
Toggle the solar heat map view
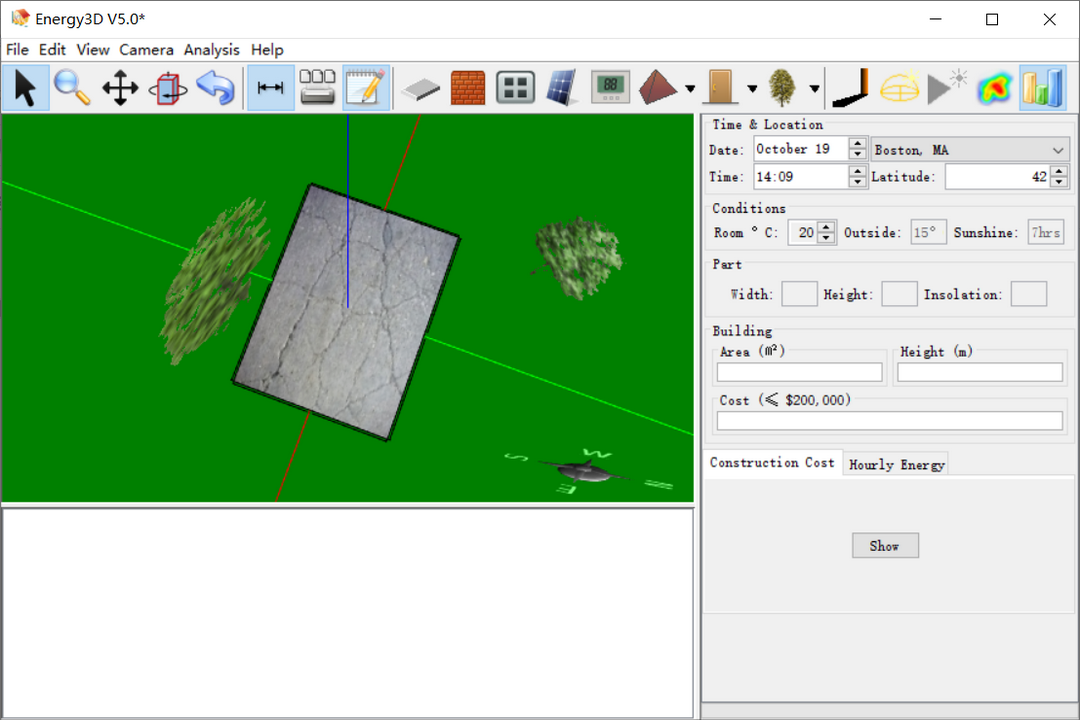[x=993, y=88]
